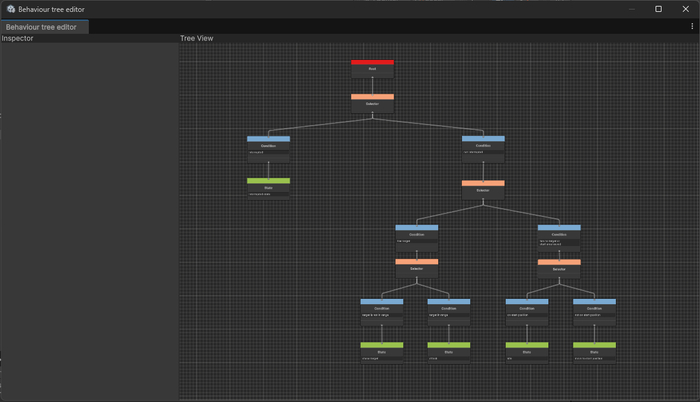Image resolution: width=700 pixels, height=402 pixels.
Task: Select the red Root node
Action: (372, 68)
